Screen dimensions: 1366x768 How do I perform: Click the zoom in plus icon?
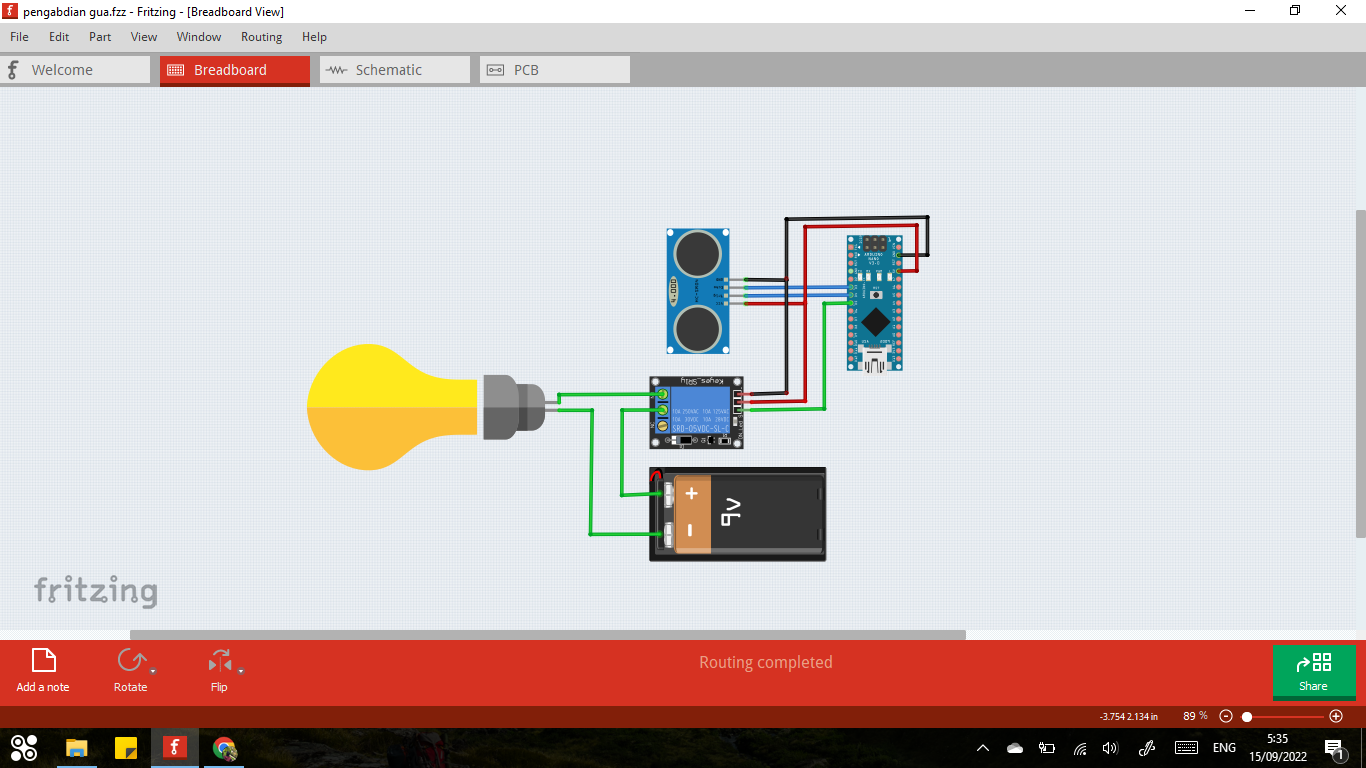pyautogui.click(x=1336, y=716)
